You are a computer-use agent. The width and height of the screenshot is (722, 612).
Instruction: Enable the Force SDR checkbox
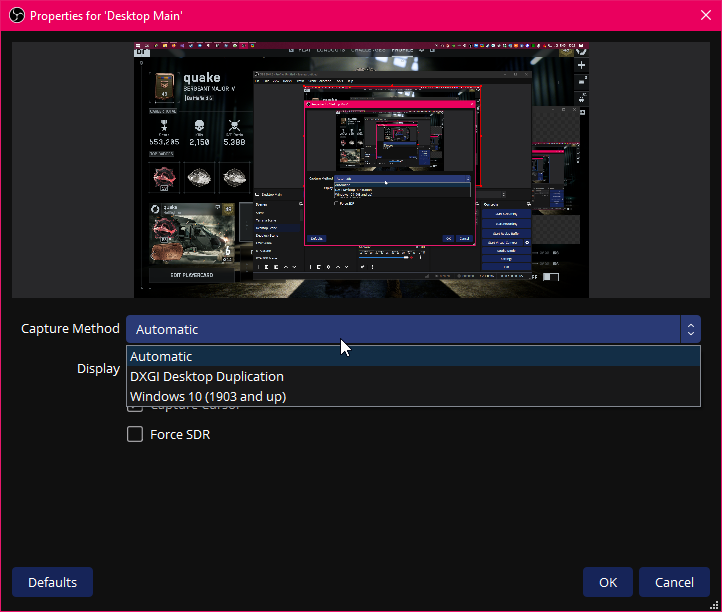(x=135, y=435)
